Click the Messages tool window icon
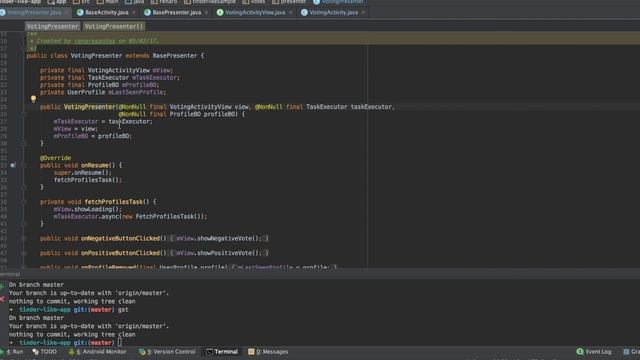Viewport: 640px width, 360px height. pos(251,351)
